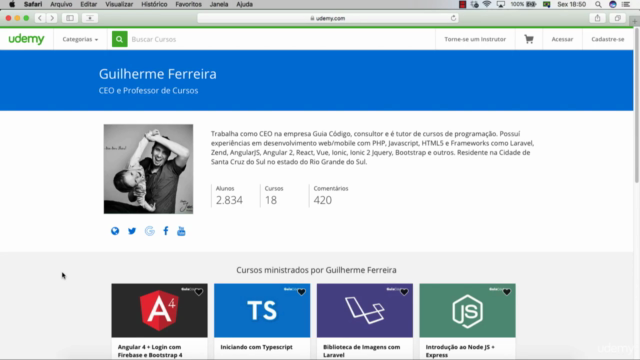Wishlist heart on Laravel course
The height and width of the screenshot is (360, 640).
tap(404, 292)
